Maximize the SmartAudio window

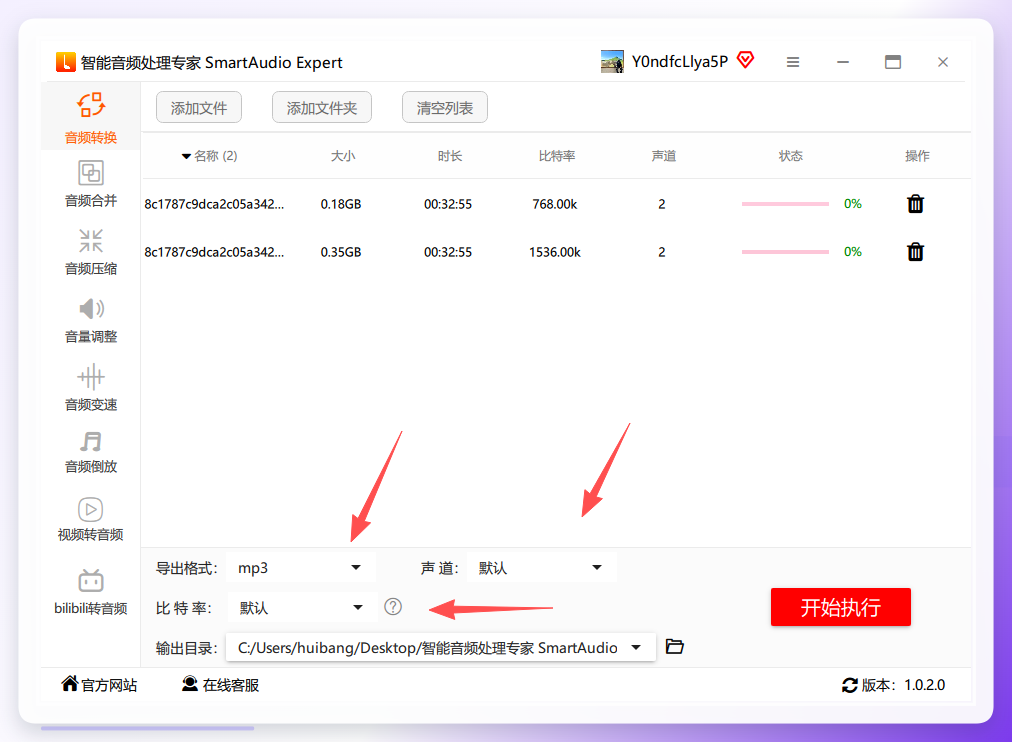(x=893, y=62)
